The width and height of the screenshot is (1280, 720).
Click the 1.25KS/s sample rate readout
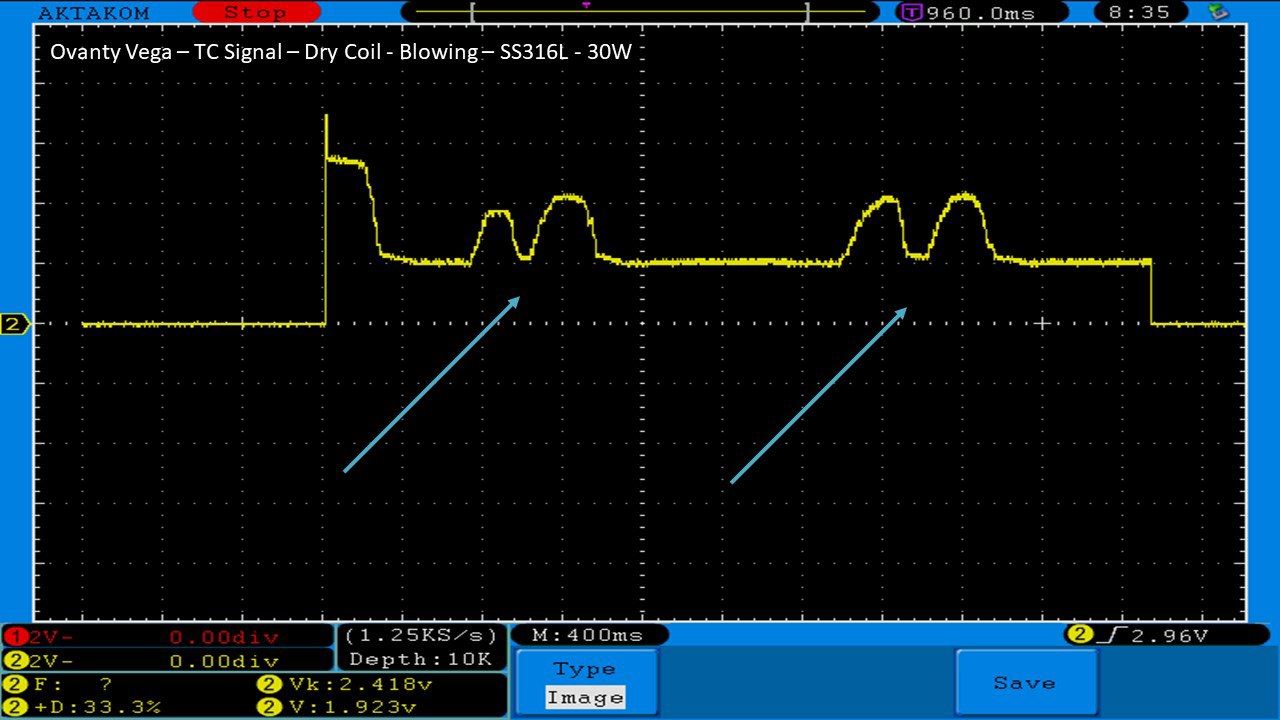pos(420,636)
